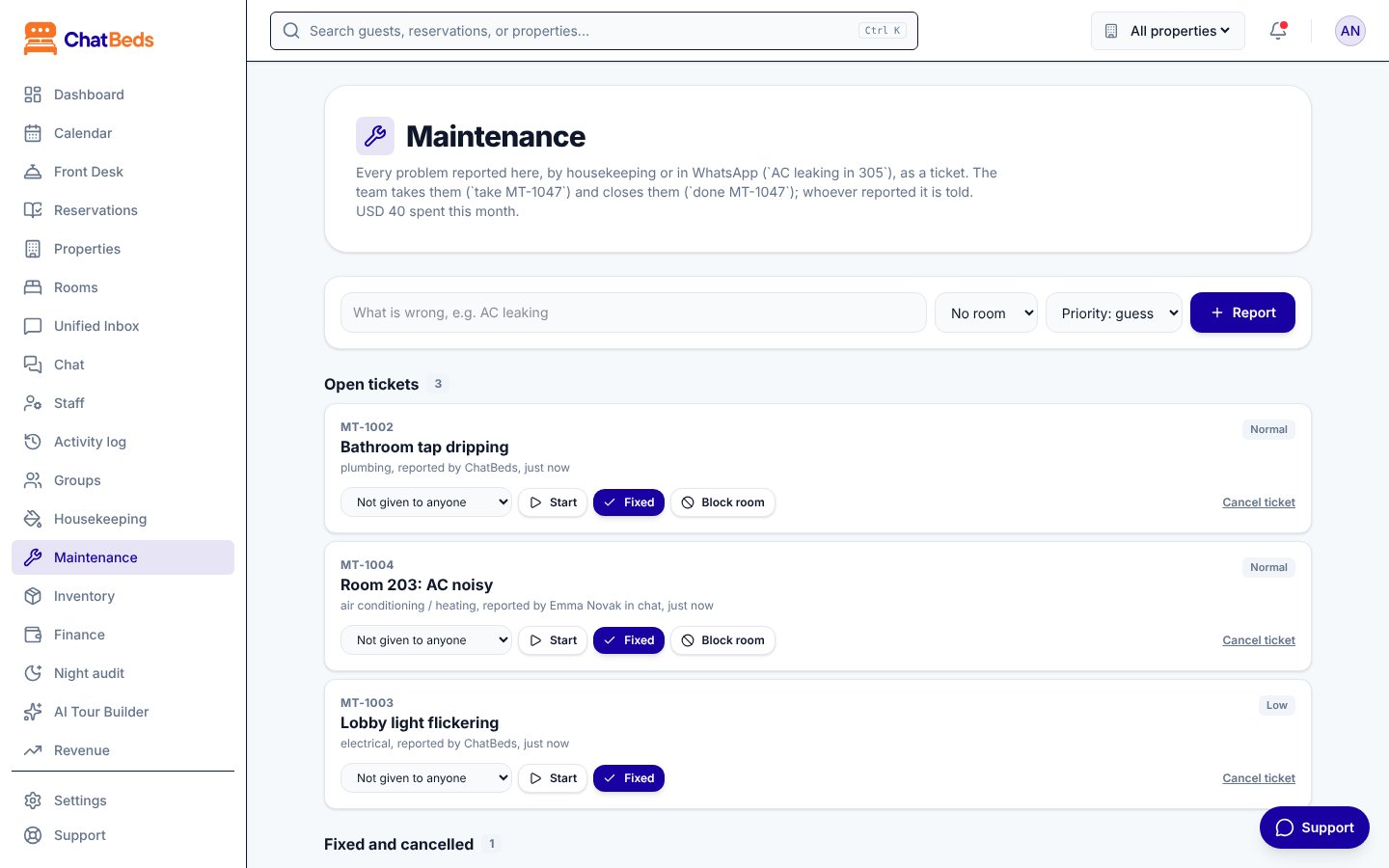
Task: Click the Dashboard grid icon
Action: tap(33, 95)
